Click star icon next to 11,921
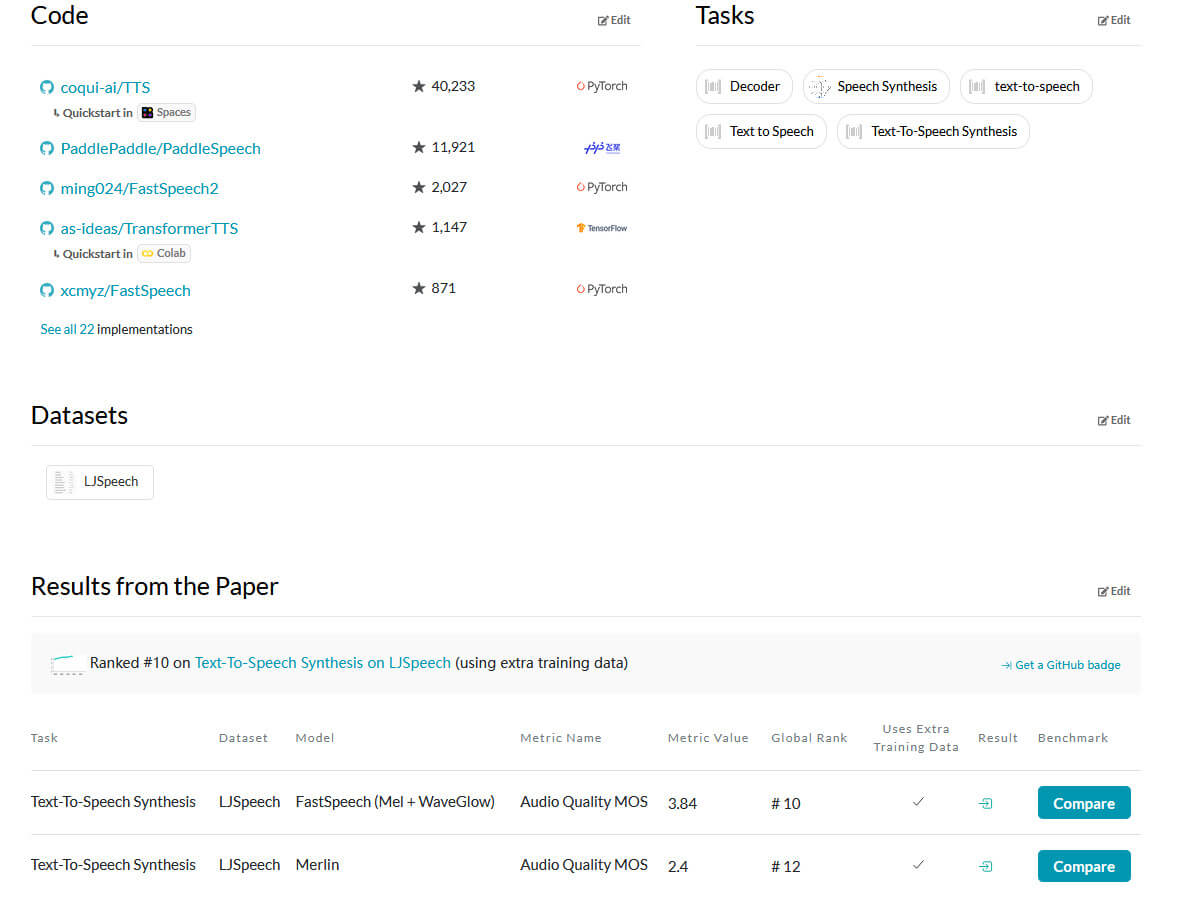1195x897 pixels. (x=418, y=147)
